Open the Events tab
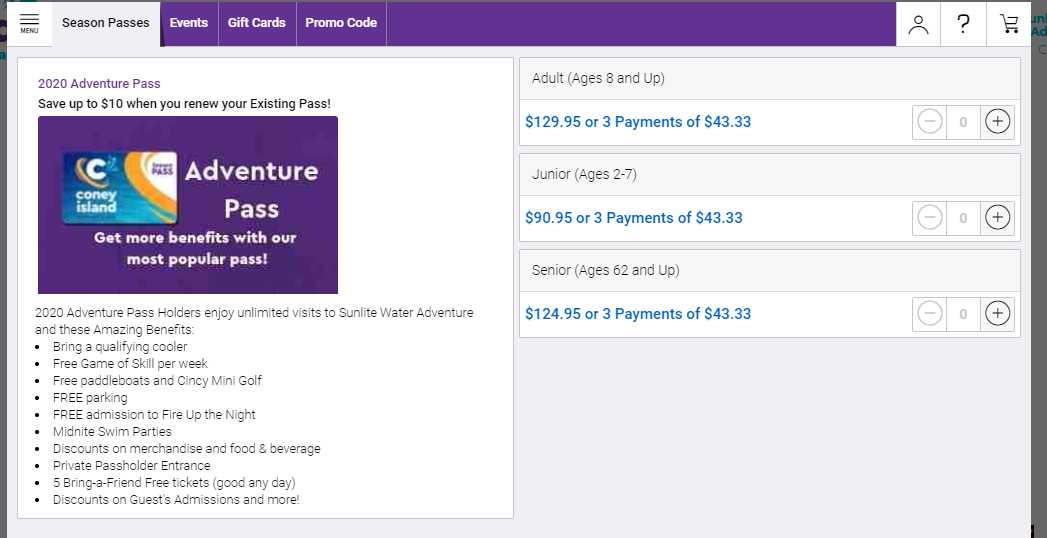Screen dimensions: 1047x538 189,23
